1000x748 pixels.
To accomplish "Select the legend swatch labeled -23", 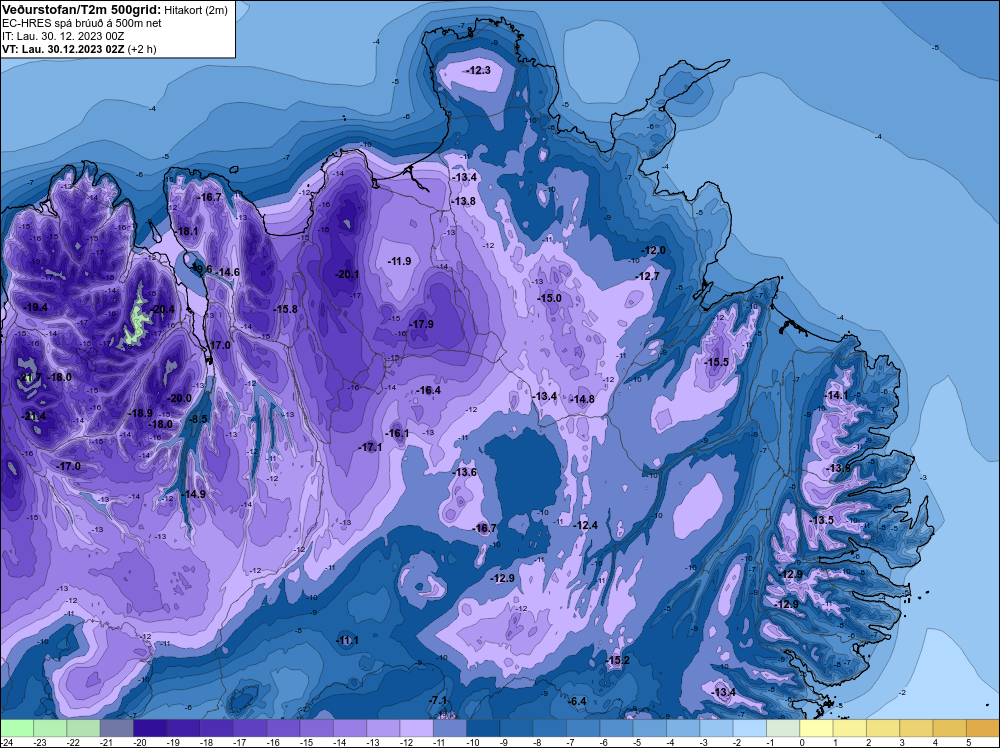I will pos(50,728).
